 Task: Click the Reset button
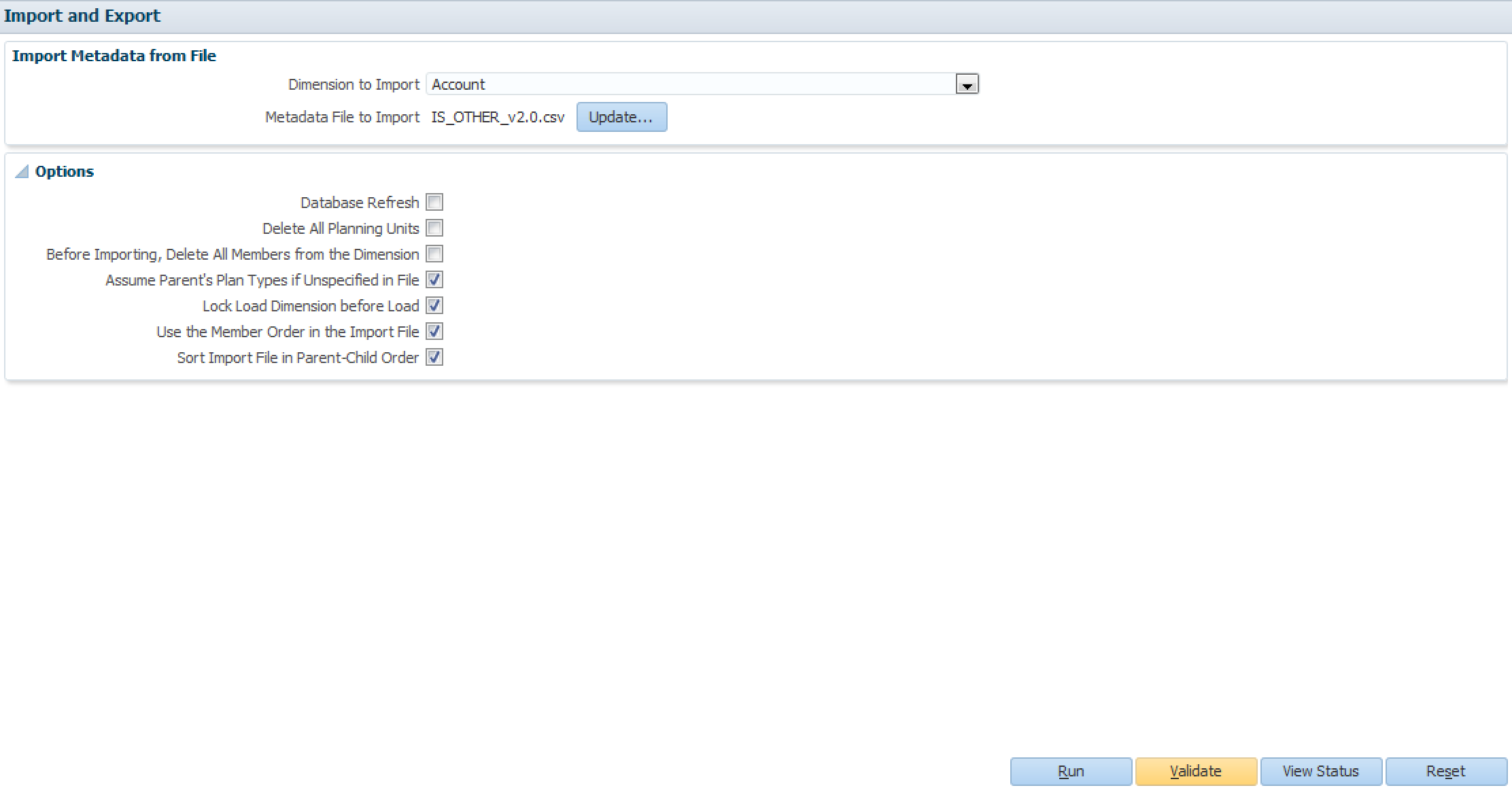pos(1445,771)
